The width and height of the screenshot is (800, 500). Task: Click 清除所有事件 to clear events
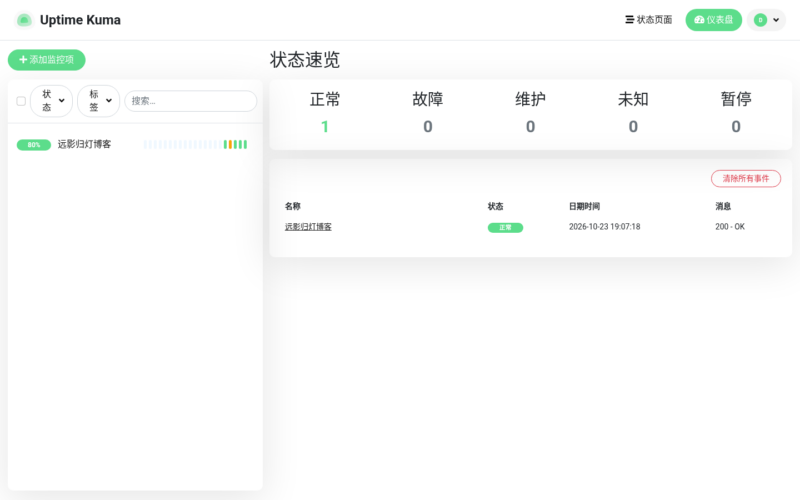745,179
